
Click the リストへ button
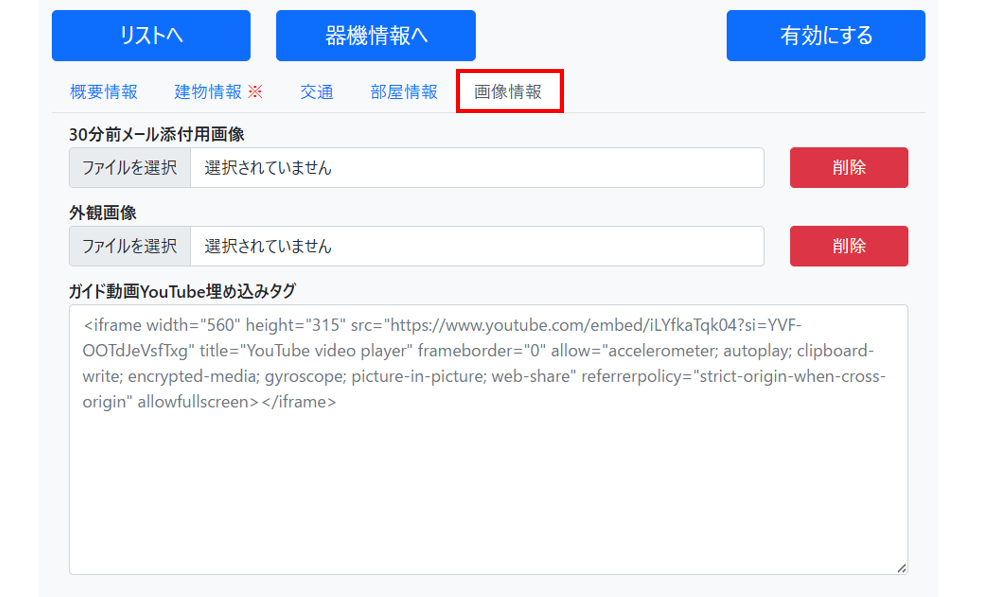coord(151,36)
